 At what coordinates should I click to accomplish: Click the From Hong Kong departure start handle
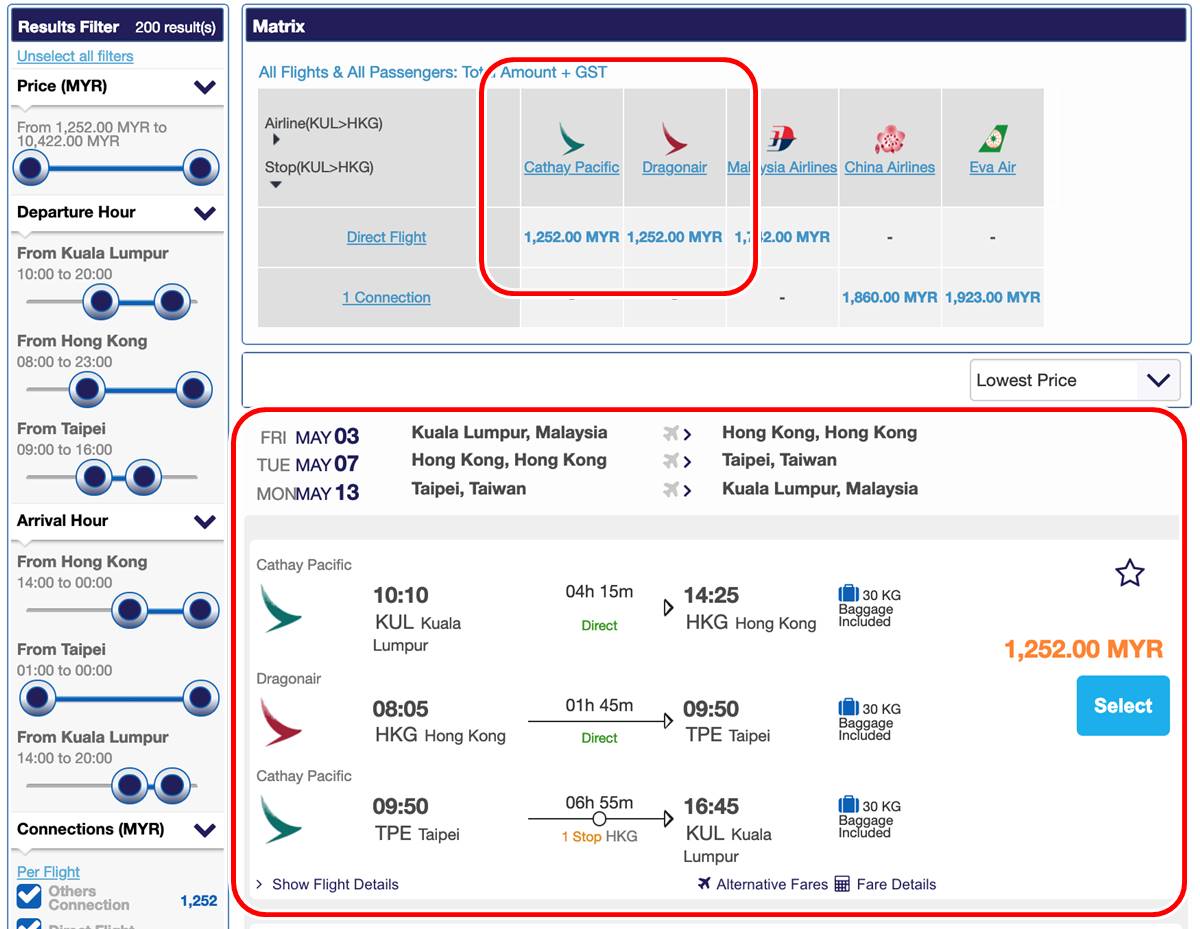click(87, 388)
